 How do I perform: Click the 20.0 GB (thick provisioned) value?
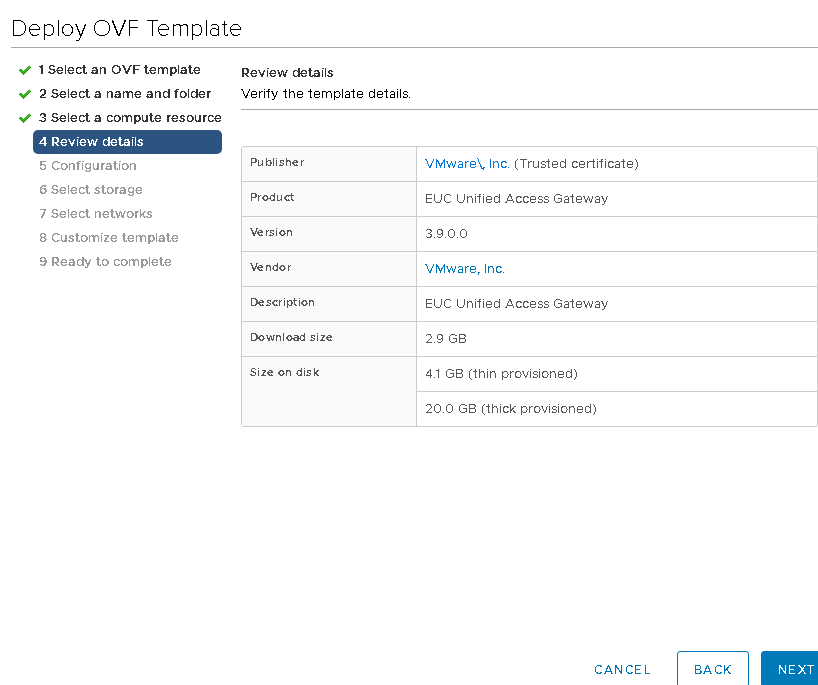511,408
